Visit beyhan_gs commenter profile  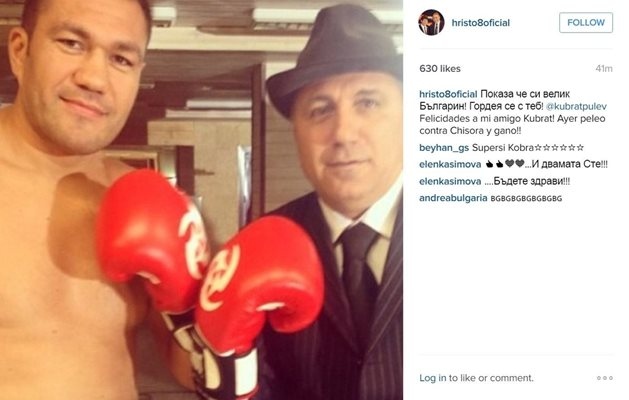pos(444,148)
